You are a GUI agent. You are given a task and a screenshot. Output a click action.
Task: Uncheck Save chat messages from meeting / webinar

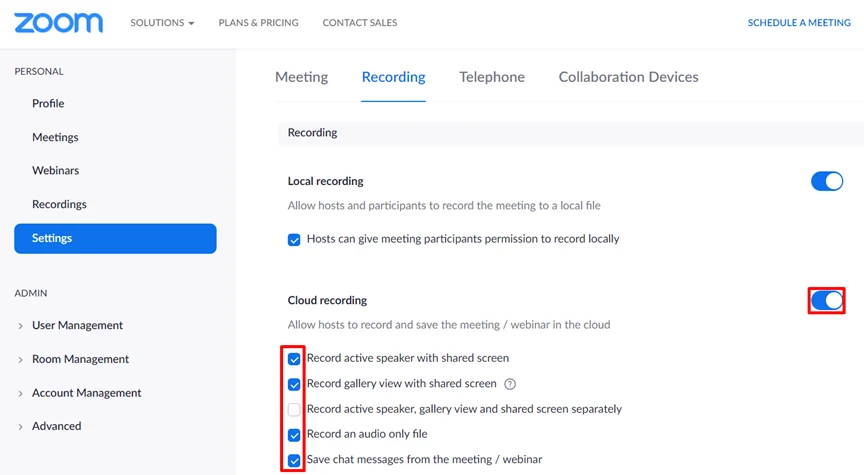point(294,460)
